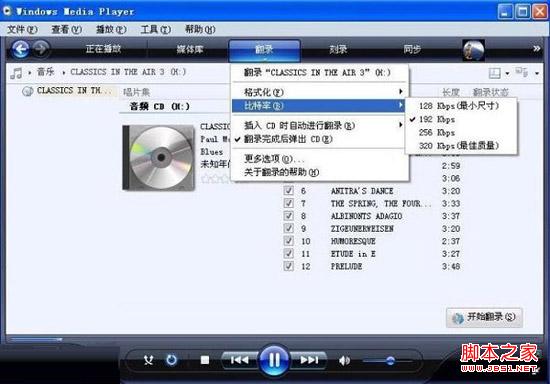Toggle repeat playback
550x384 pixels.
coord(172,360)
